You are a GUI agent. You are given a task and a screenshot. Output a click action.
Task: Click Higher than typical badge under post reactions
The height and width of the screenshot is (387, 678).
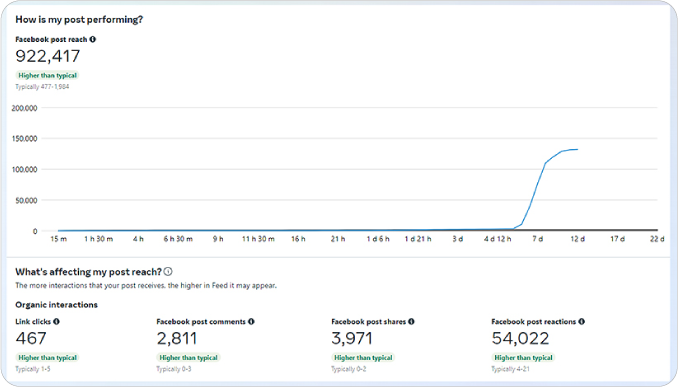pyautogui.click(x=524, y=358)
